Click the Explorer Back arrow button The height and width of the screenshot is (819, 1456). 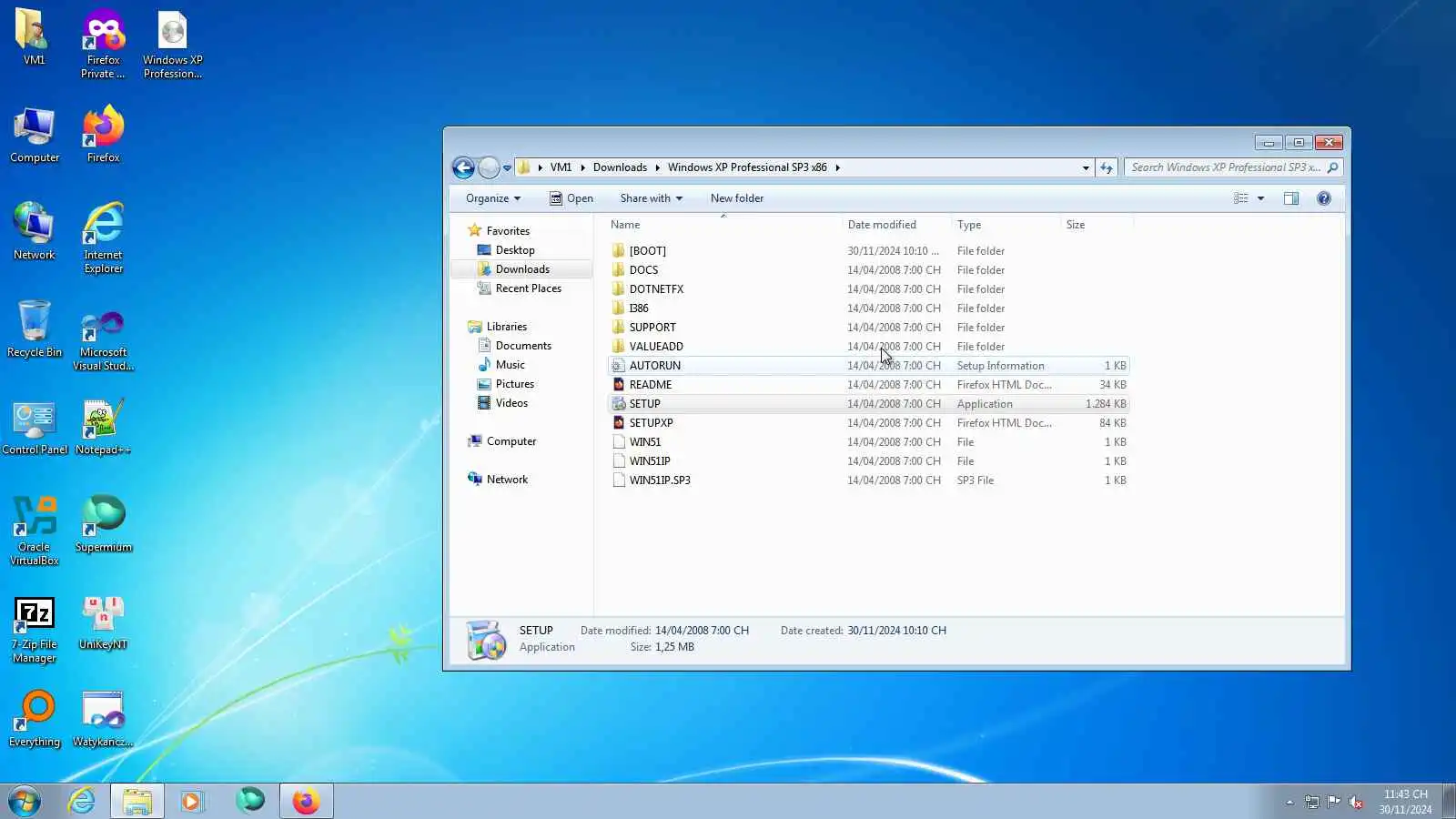click(x=463, y=167)
